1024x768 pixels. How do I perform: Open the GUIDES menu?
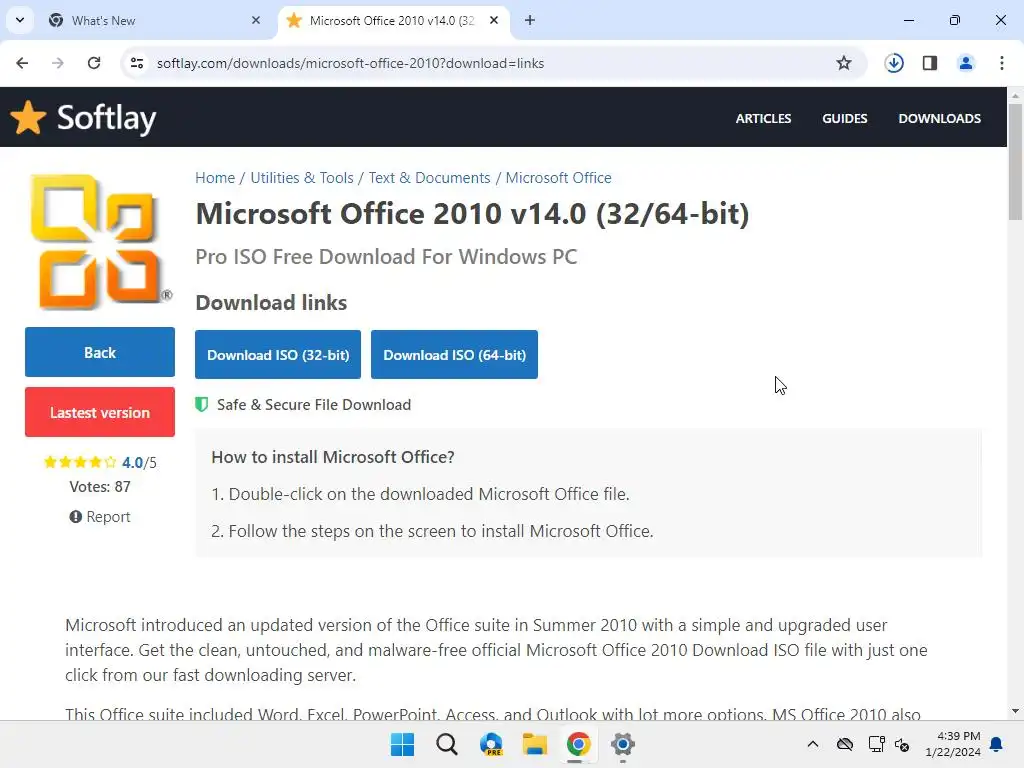pos(844,118)
